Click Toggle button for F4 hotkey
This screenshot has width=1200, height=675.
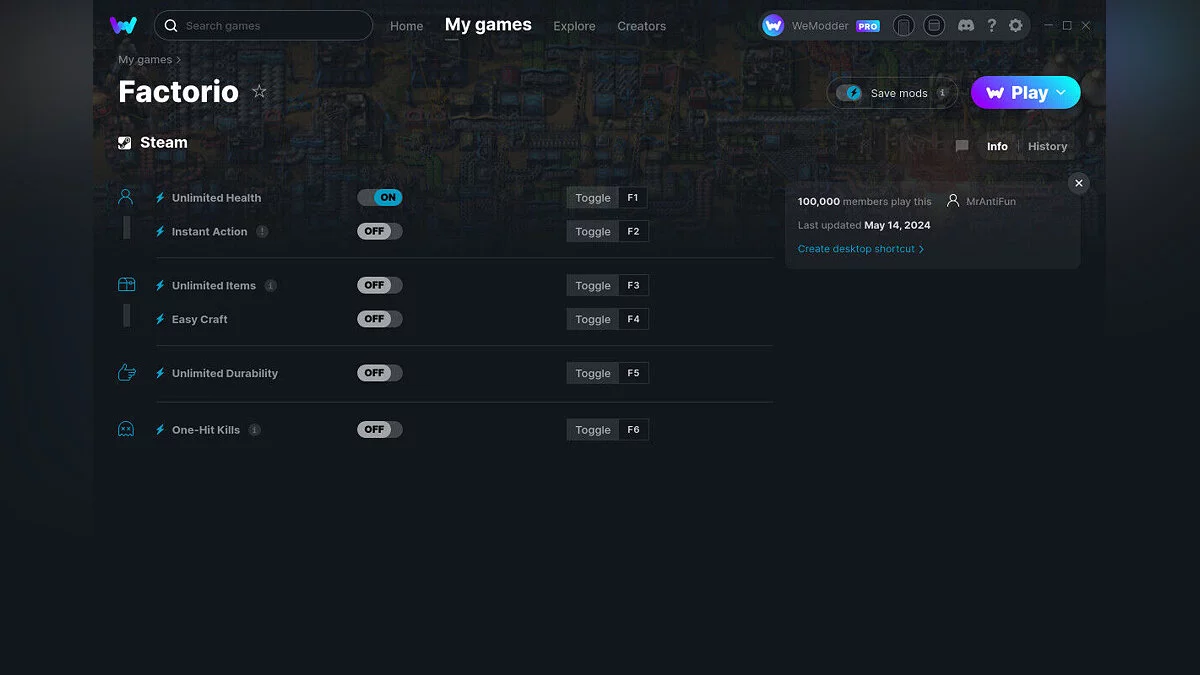pos(592,320)
